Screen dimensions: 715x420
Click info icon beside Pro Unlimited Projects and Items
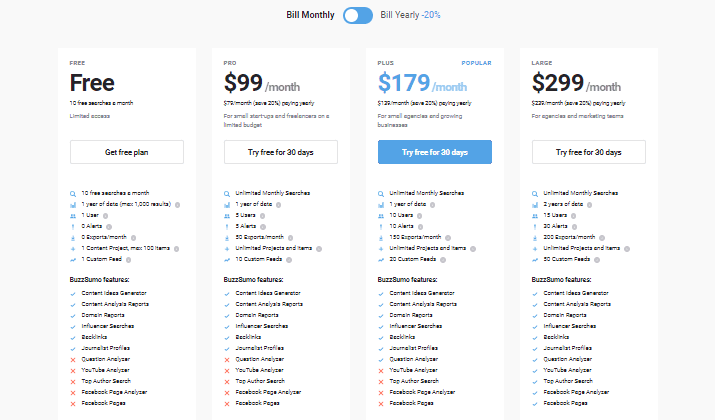pyautogui.click(x=319, y=249)
